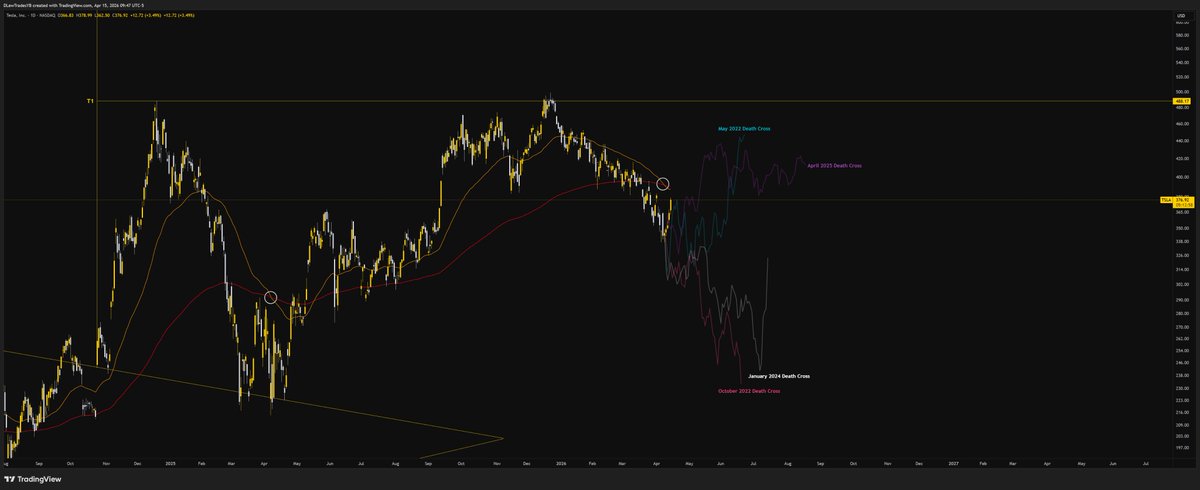This screenshot has width=1200, height=490.
Task: Click the white circle marker near April 2025
Action: [x=270, y=297]
